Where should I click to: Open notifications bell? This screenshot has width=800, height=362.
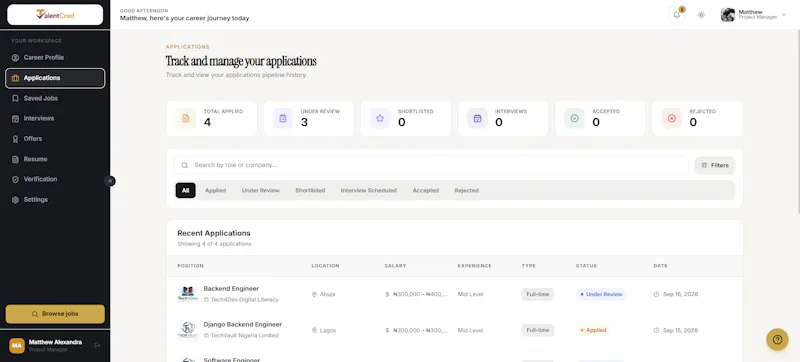tap(677, 15)
